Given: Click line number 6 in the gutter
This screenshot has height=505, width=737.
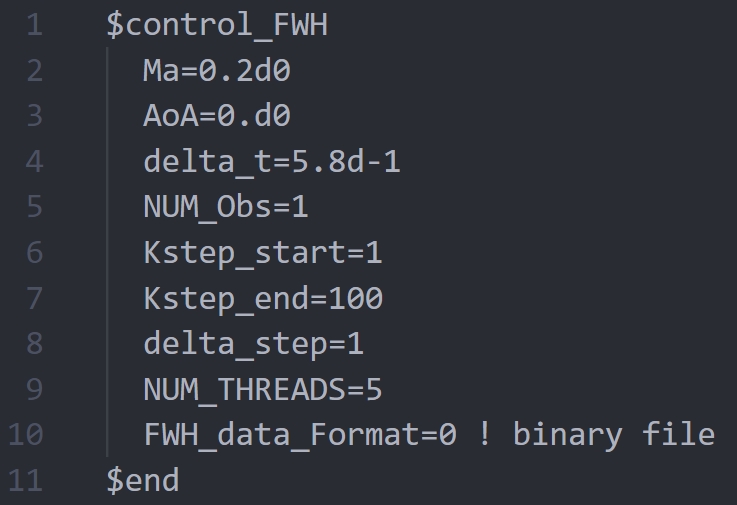Looking at the screenshot, I should coord(35,253).
